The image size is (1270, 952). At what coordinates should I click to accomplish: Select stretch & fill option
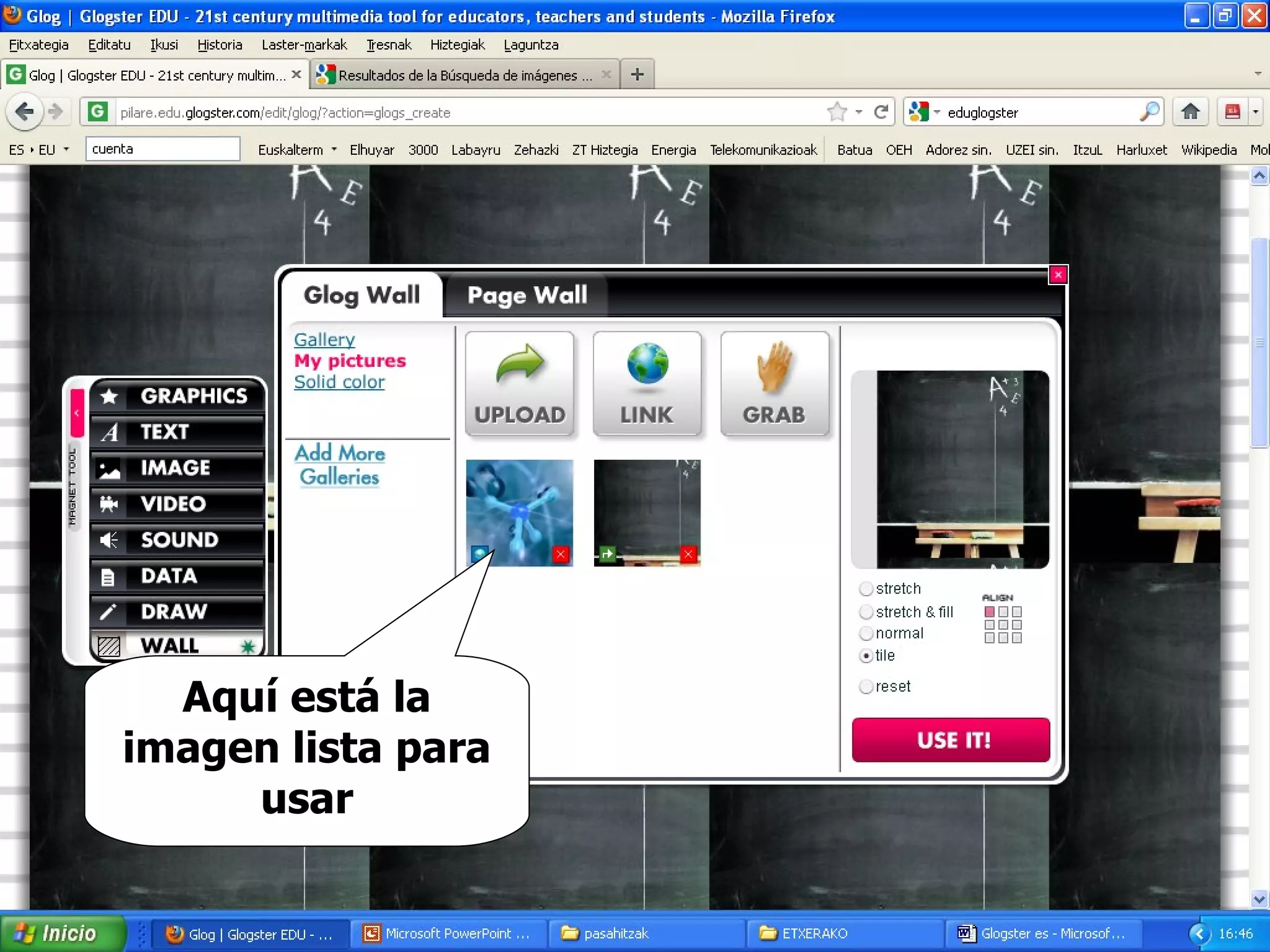(x=866, y=612)
